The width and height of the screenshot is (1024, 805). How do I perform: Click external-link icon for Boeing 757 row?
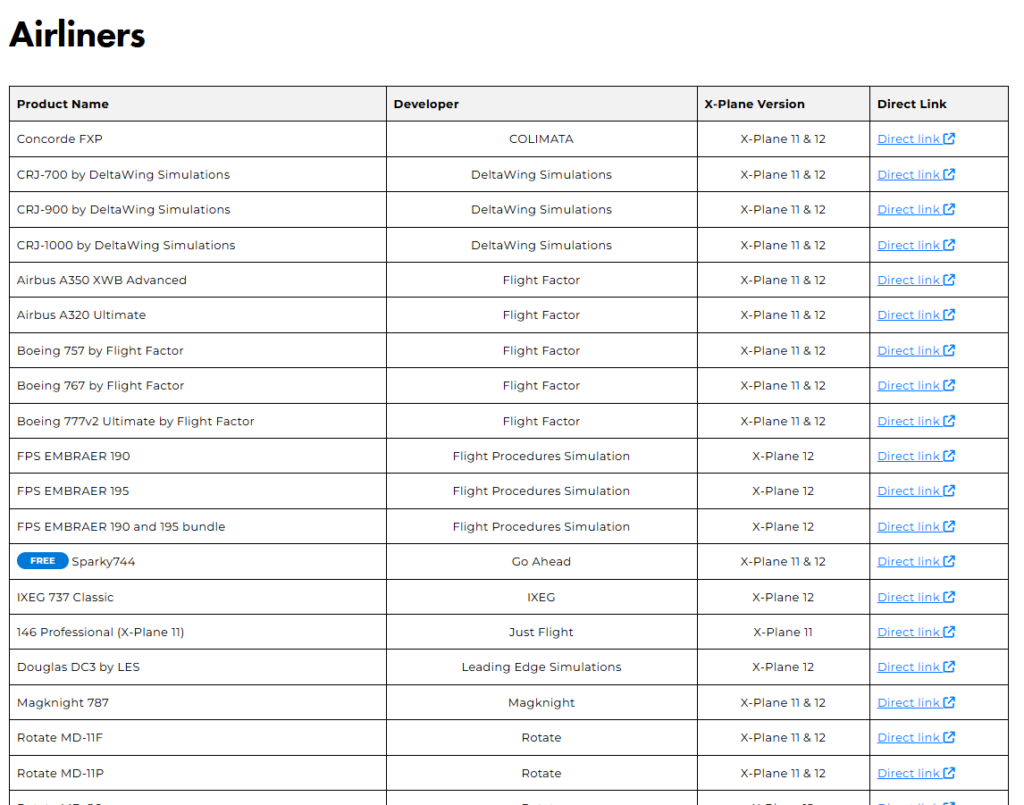click(949, 350)
